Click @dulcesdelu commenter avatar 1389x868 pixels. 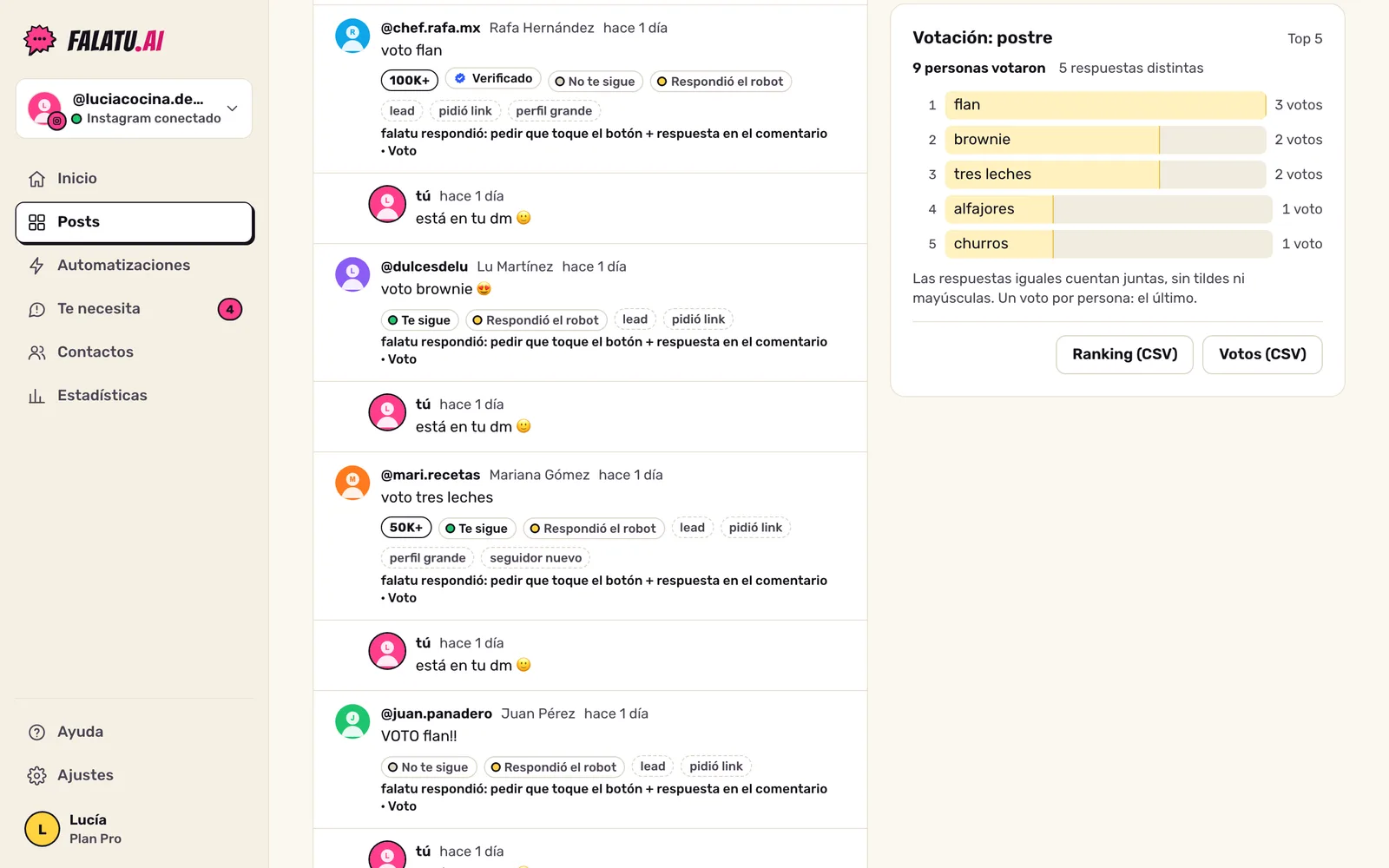click(352, 274)
